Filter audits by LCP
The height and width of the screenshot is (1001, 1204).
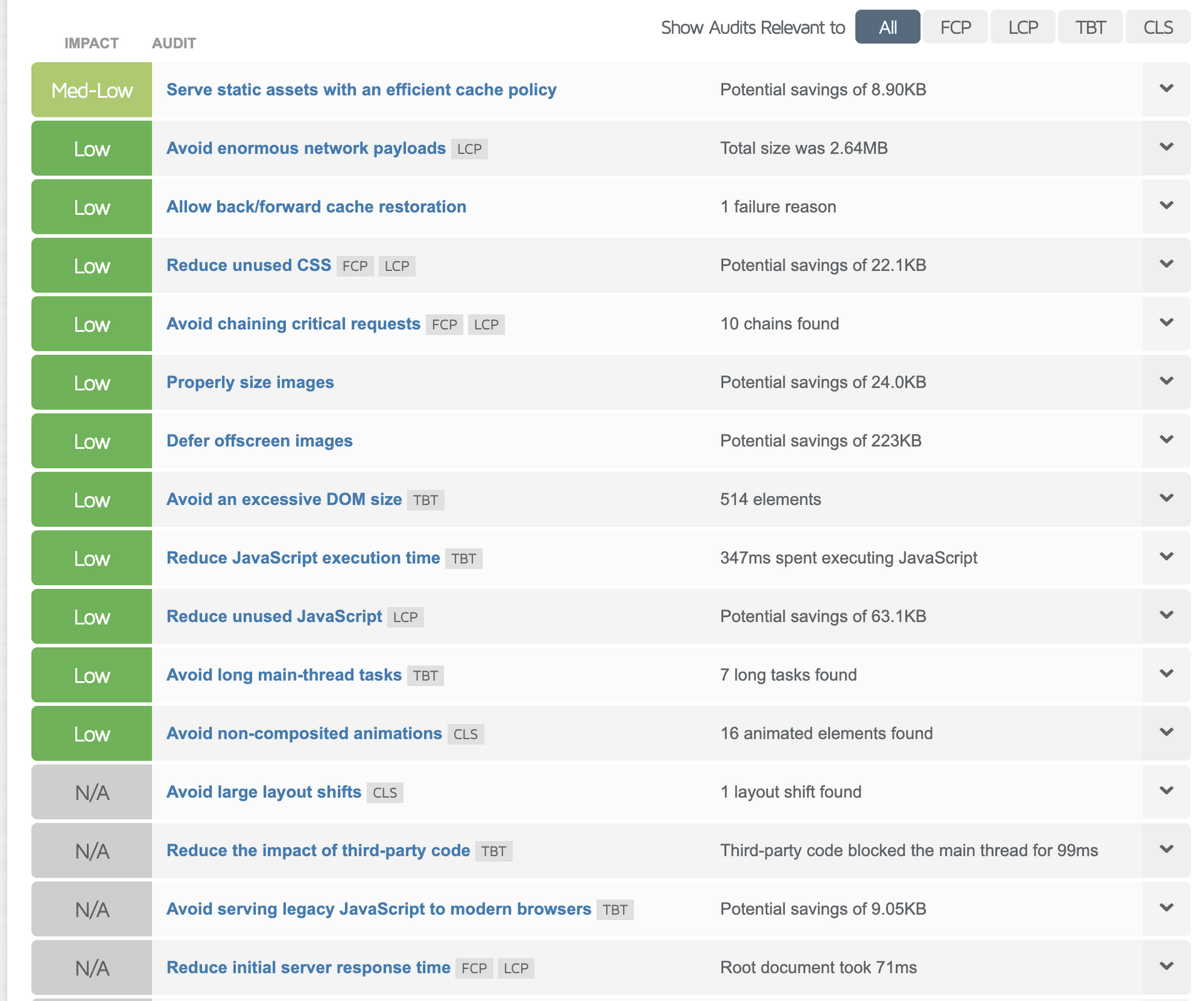click(1023, 27)
